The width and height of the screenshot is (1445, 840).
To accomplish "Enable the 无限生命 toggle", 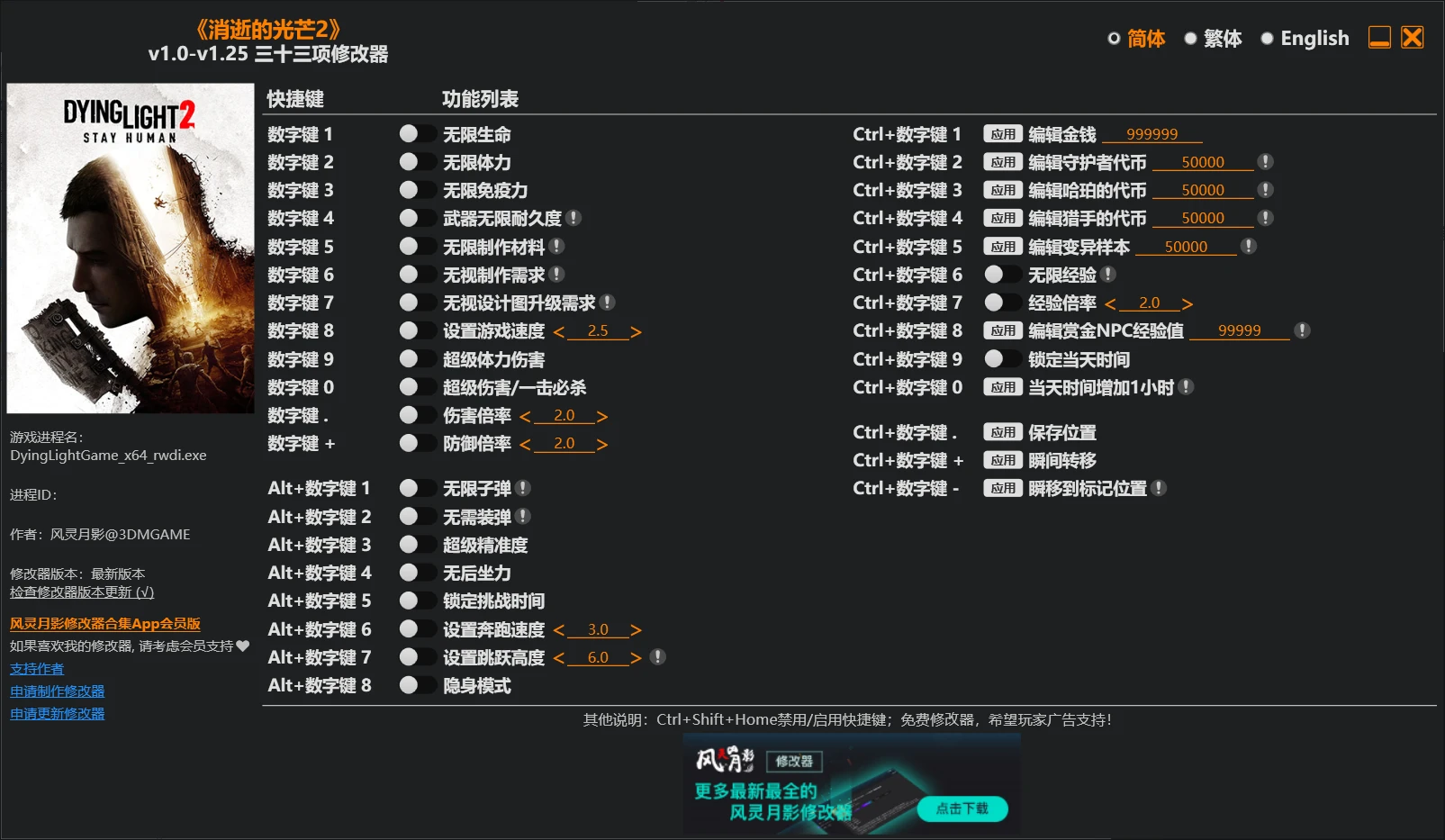I will [418, 133].
